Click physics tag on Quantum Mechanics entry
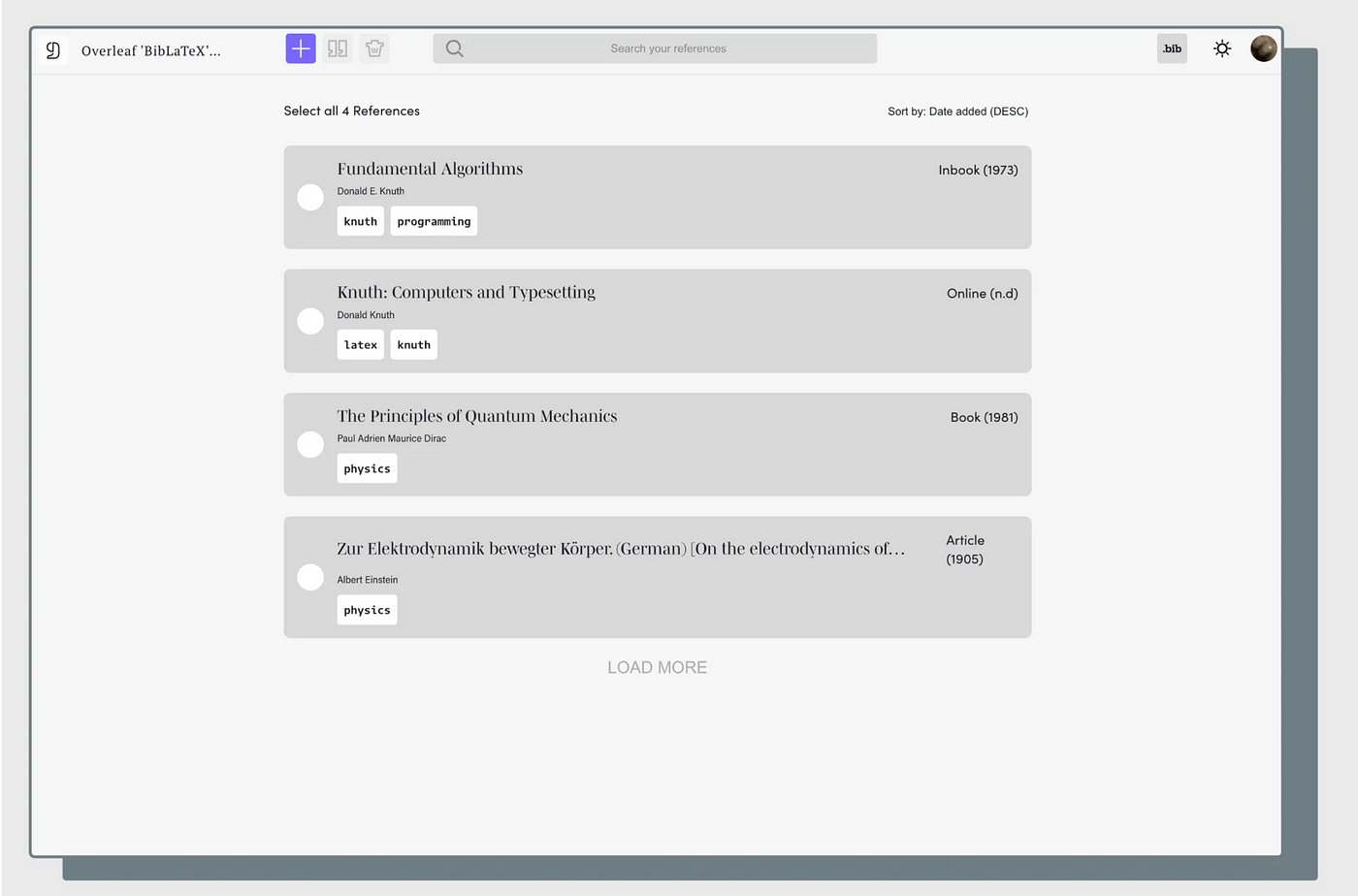Image resolution: width=1358 pixels, height=896 pixels. coord(368,468)
